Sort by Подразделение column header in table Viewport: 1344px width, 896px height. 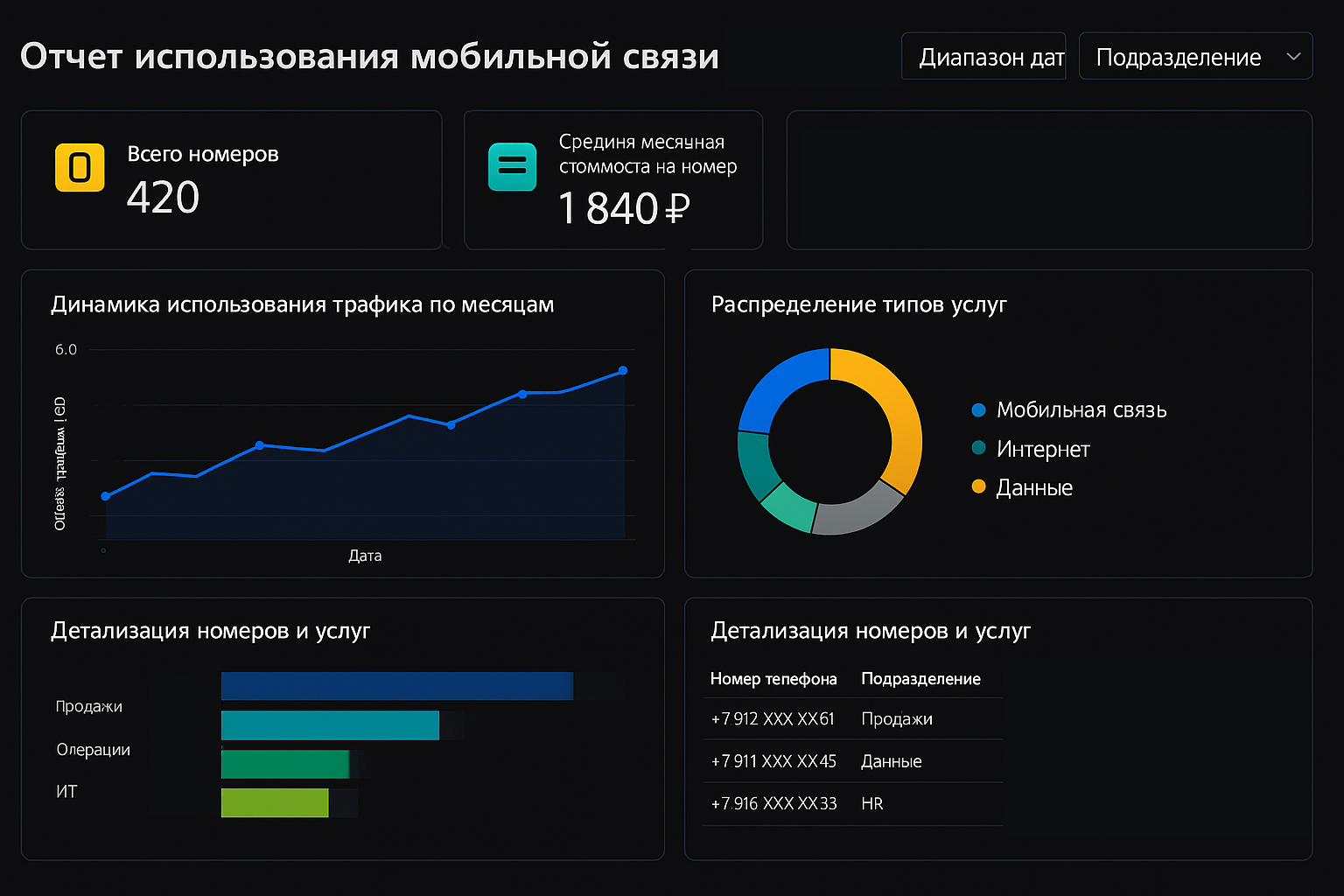(x=920, y=679)
